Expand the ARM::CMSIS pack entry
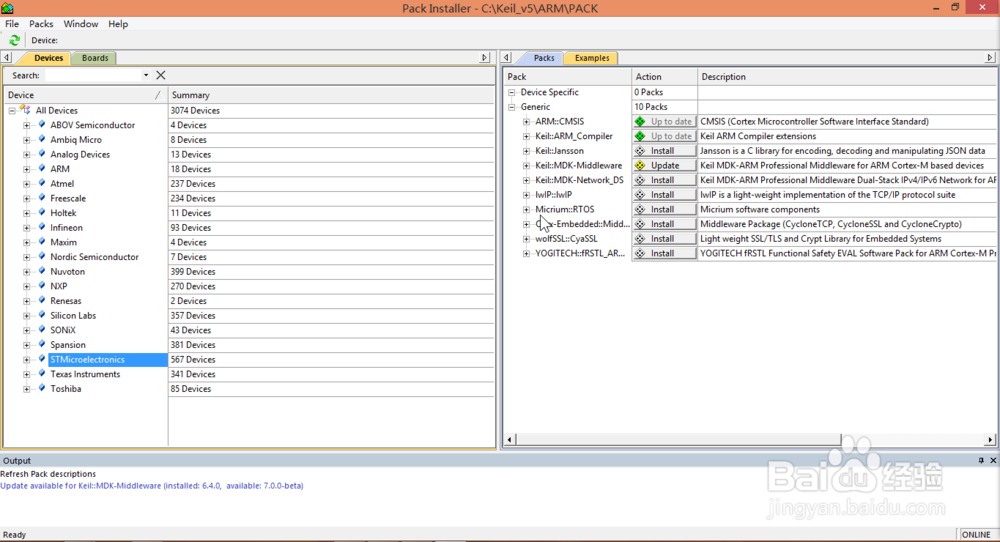The width and height of the screenshot is (1000, 542). 526,122
